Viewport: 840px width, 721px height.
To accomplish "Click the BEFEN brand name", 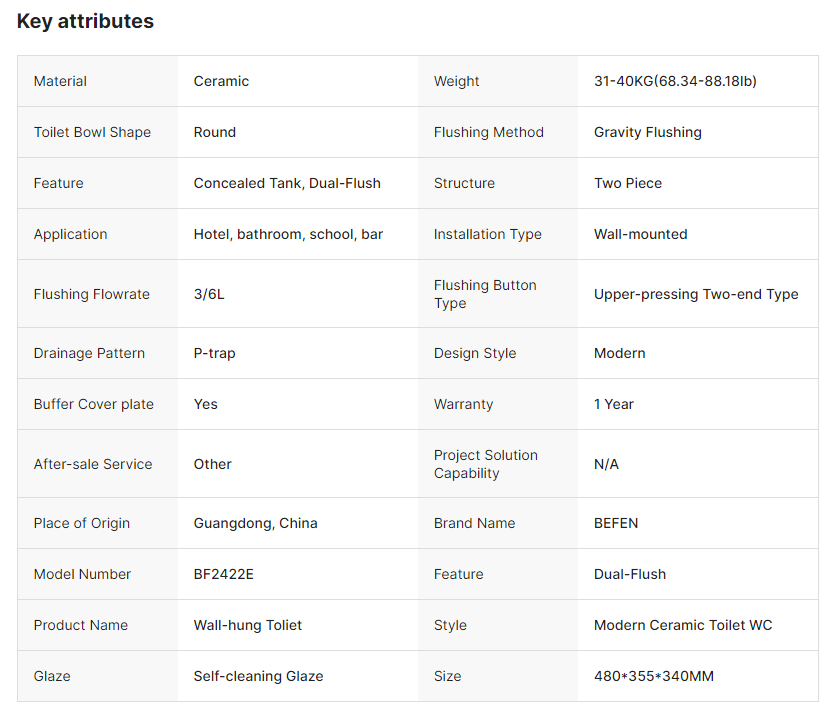I will click(615, 523).
